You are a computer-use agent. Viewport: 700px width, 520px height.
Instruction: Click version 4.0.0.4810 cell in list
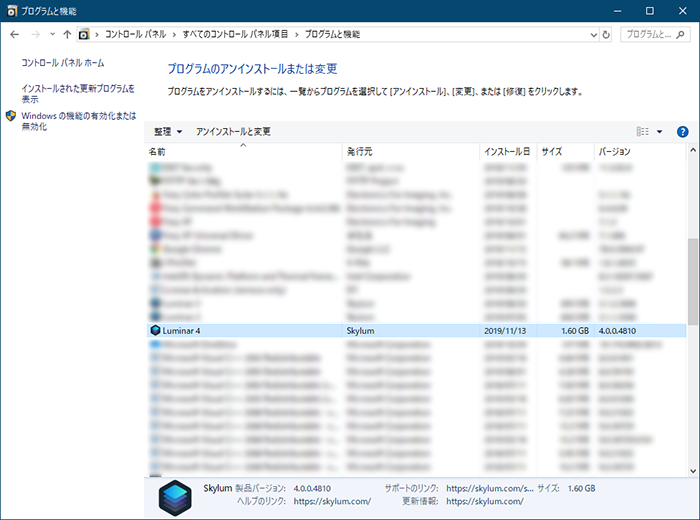tap(617, 331)
